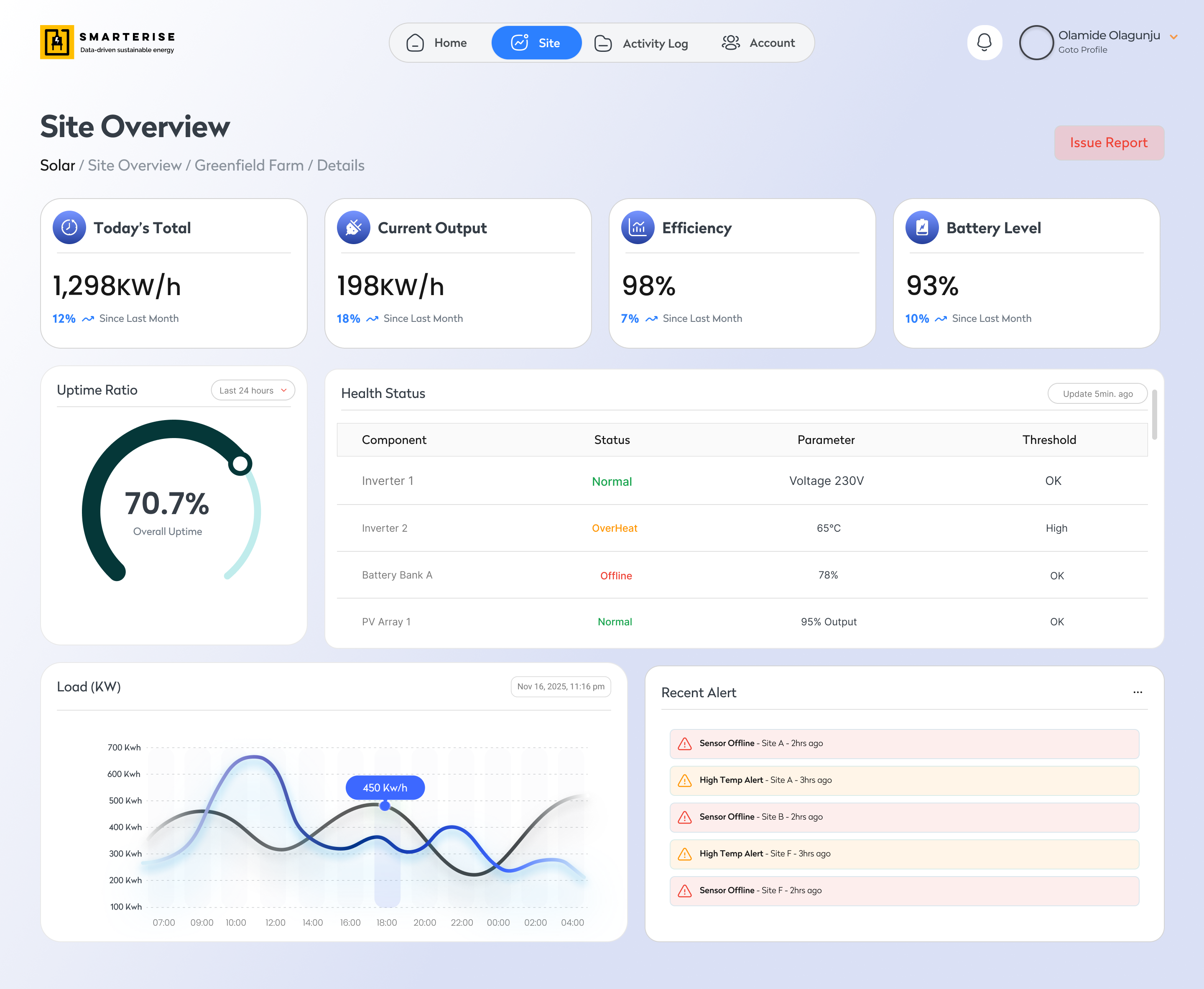Screen dimensions: 1204x989
Task: Click the Issue Report button
Action: coord(1109,143)
